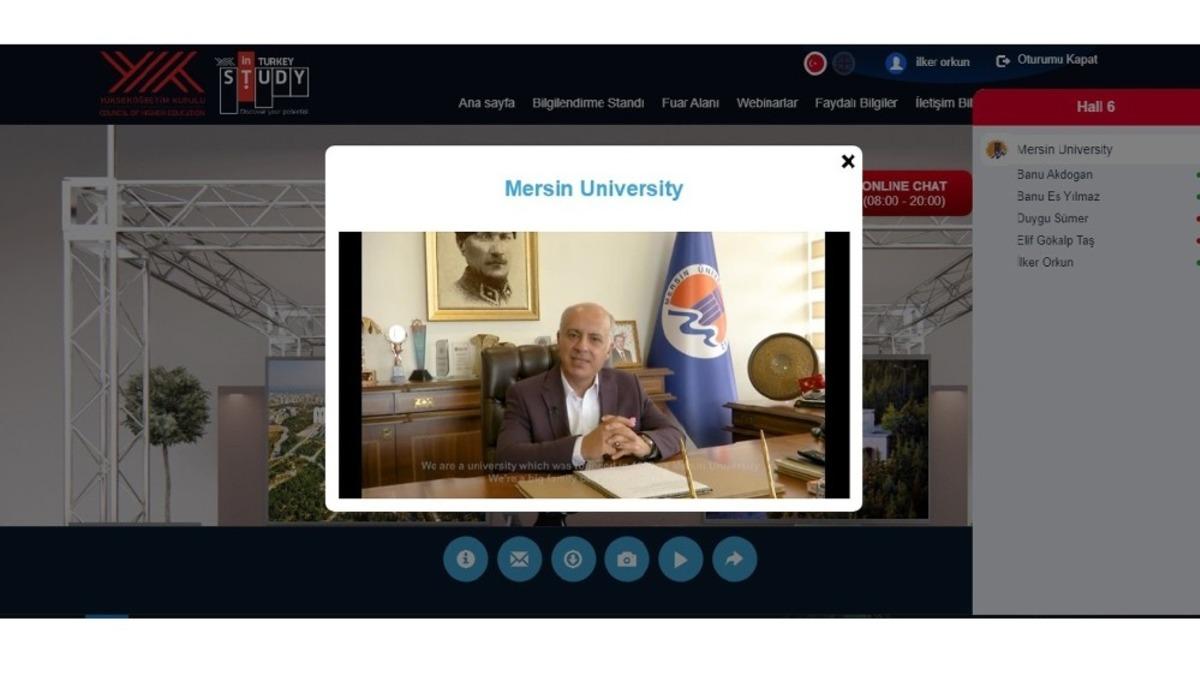Image resolution: width=1200 pixels, height=675 pixels.
Task: Select Mersin University in chat list
Action: tap(1064, 150)
